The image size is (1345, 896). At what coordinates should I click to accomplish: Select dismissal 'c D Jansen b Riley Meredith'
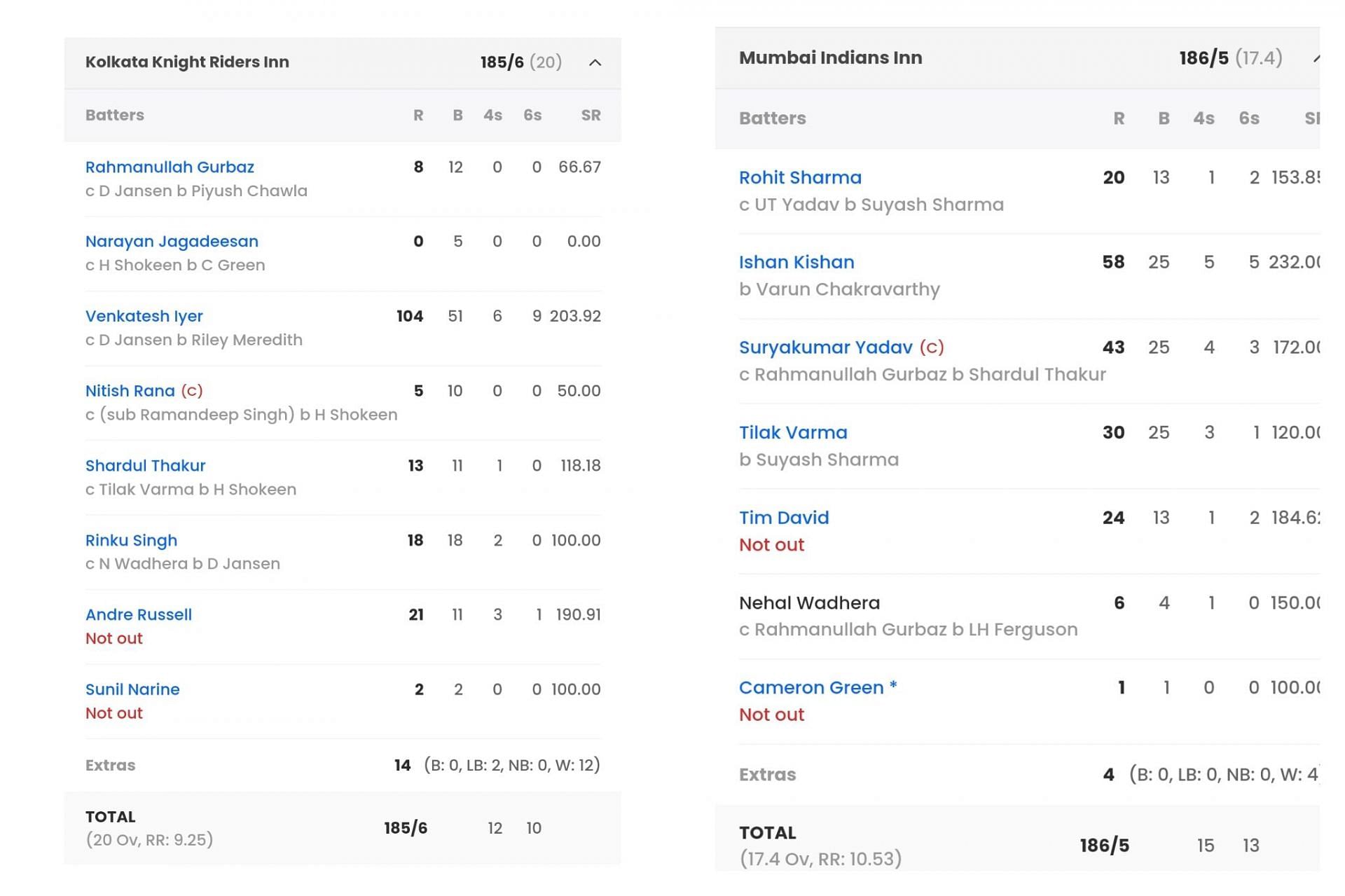pos(194,340)
